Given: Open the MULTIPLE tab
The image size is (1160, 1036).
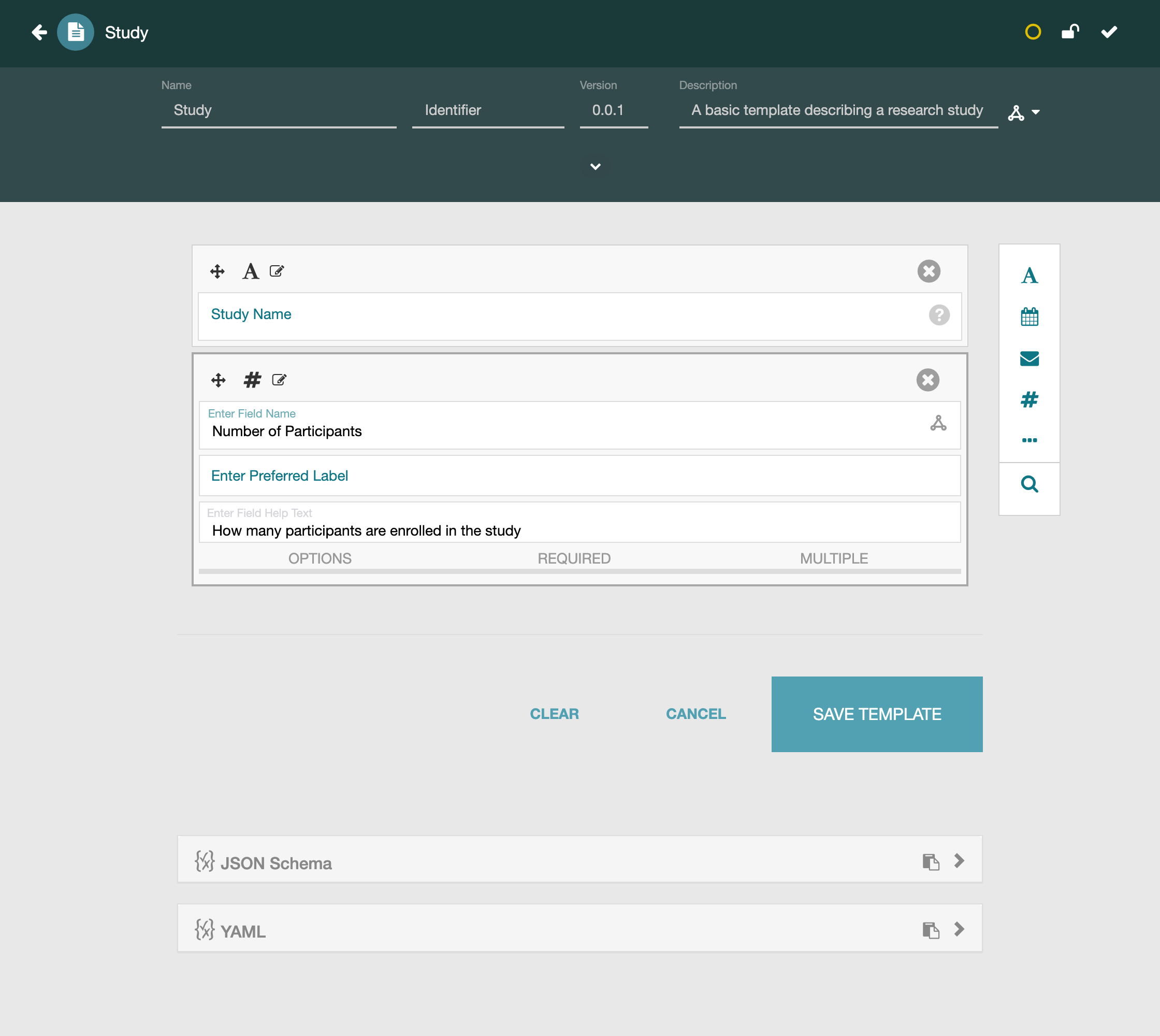Looking at the screenshot, I should click(x=834, y=559).
